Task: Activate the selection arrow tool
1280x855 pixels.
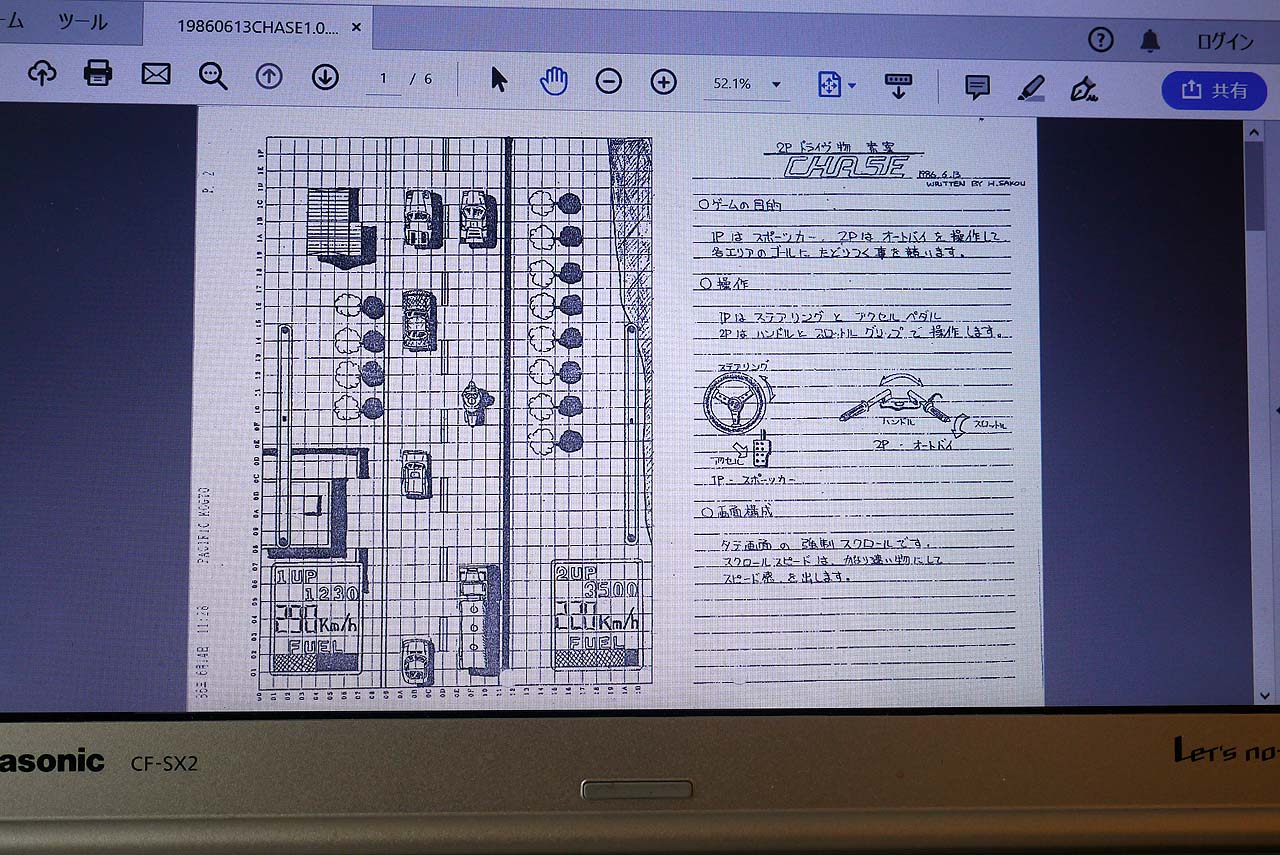Action: [498, 80]
